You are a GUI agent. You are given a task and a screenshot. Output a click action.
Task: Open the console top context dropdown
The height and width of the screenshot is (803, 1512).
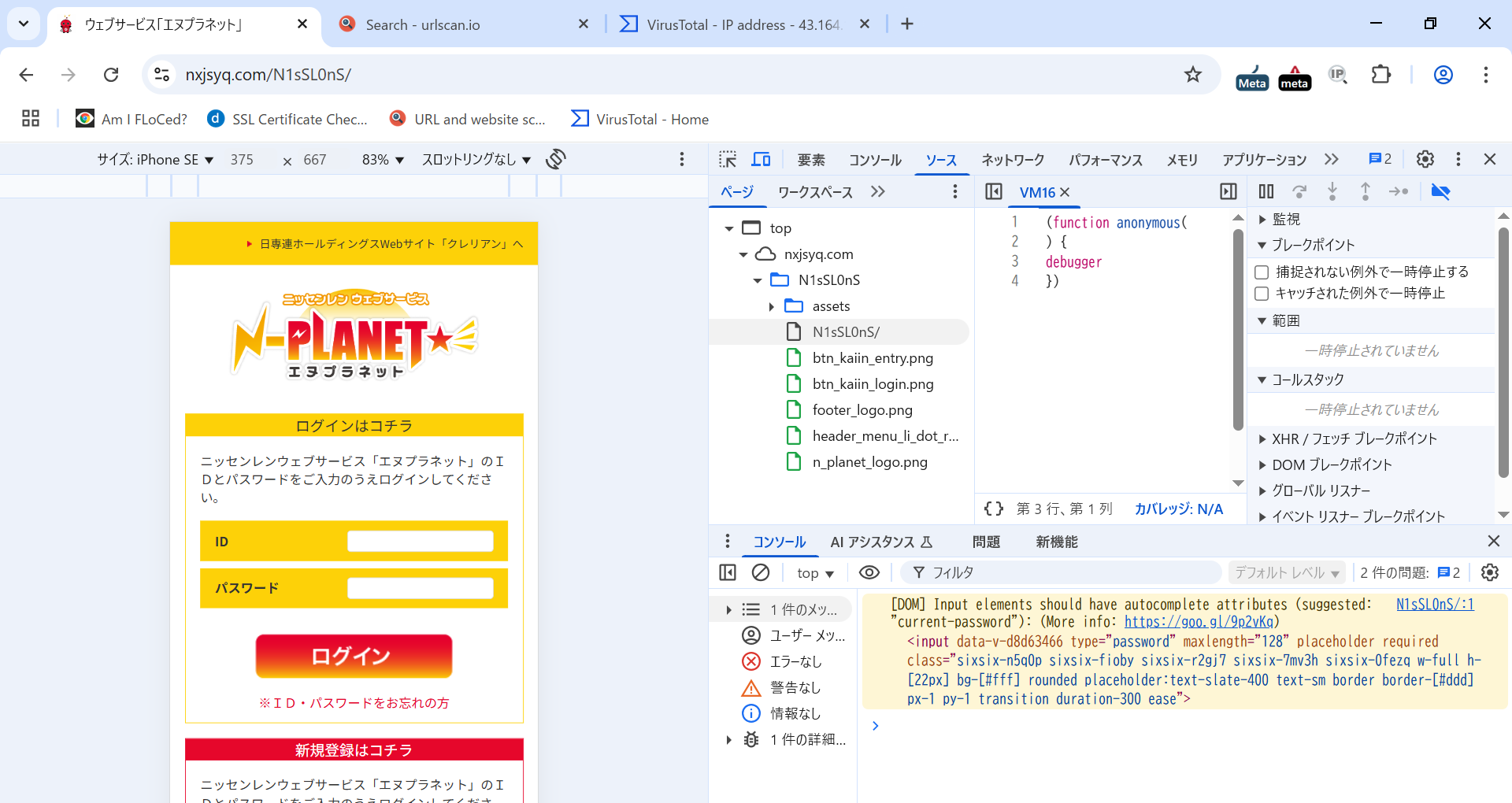815,573
